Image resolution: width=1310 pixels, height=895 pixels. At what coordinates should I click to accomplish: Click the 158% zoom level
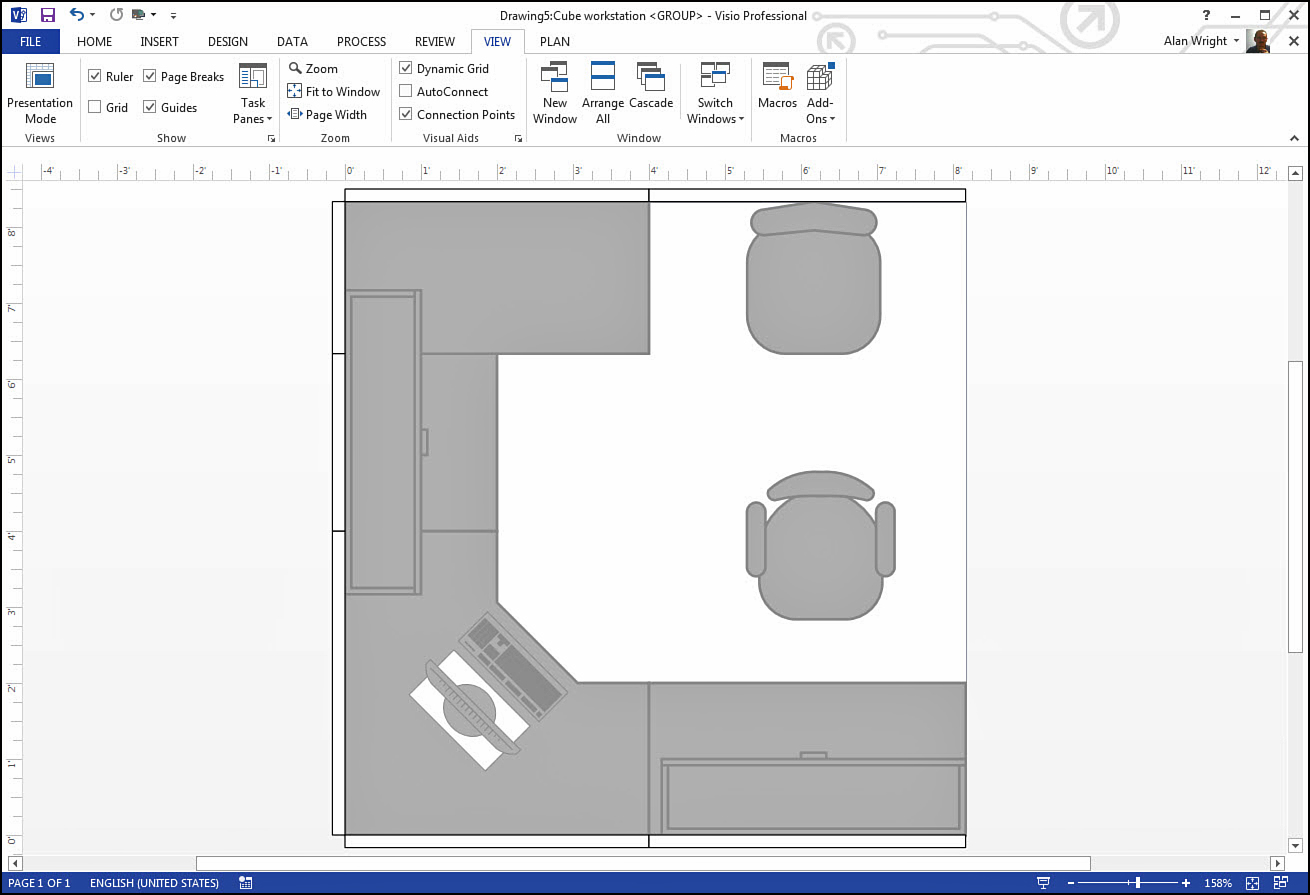[x=1218, y=883]
